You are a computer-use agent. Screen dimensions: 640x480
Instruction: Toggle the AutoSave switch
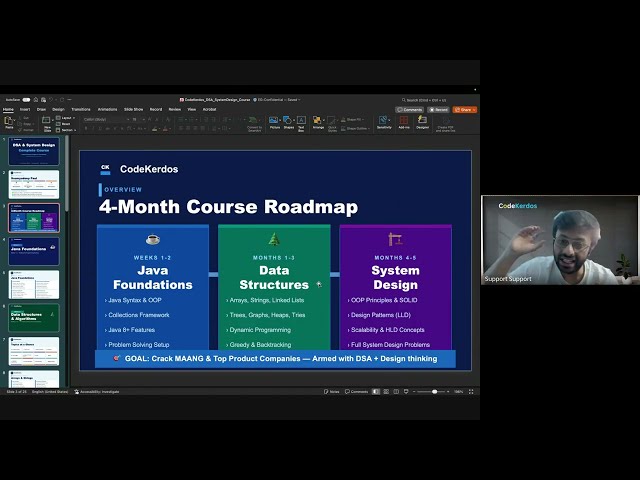point(26,100)
